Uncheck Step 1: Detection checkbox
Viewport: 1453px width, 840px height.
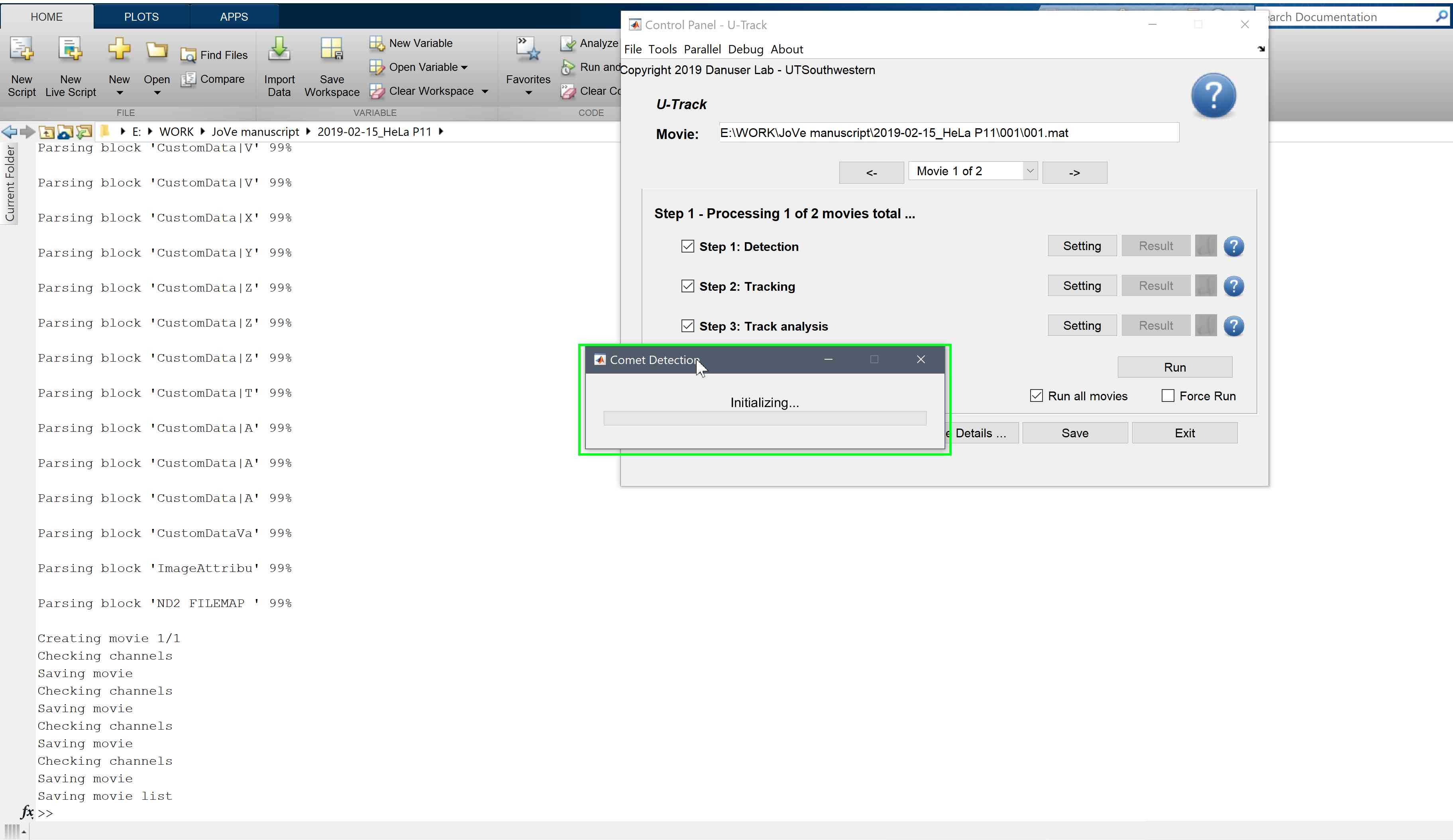687,247
